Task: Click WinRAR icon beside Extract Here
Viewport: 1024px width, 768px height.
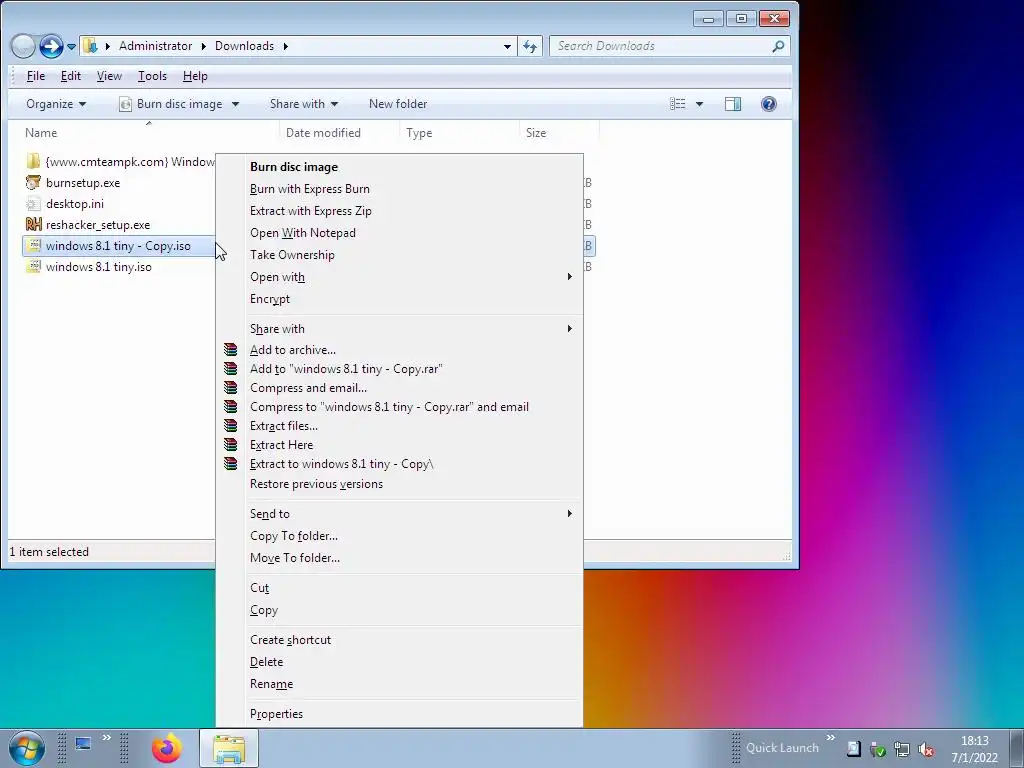Action: pyautogui.click(x=231, y=445)
